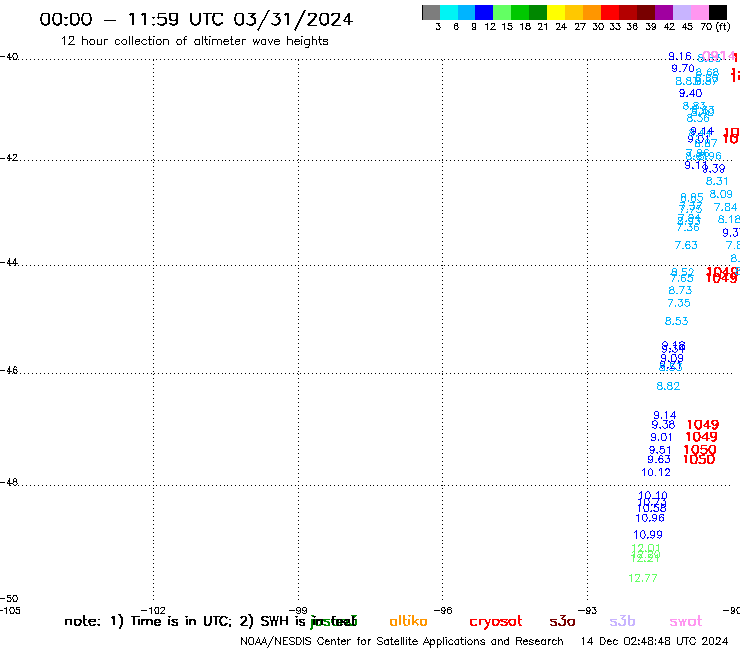
Task: Click the '-44' latitude axis label
Action: pyautogui.click(x=9, y=262)
